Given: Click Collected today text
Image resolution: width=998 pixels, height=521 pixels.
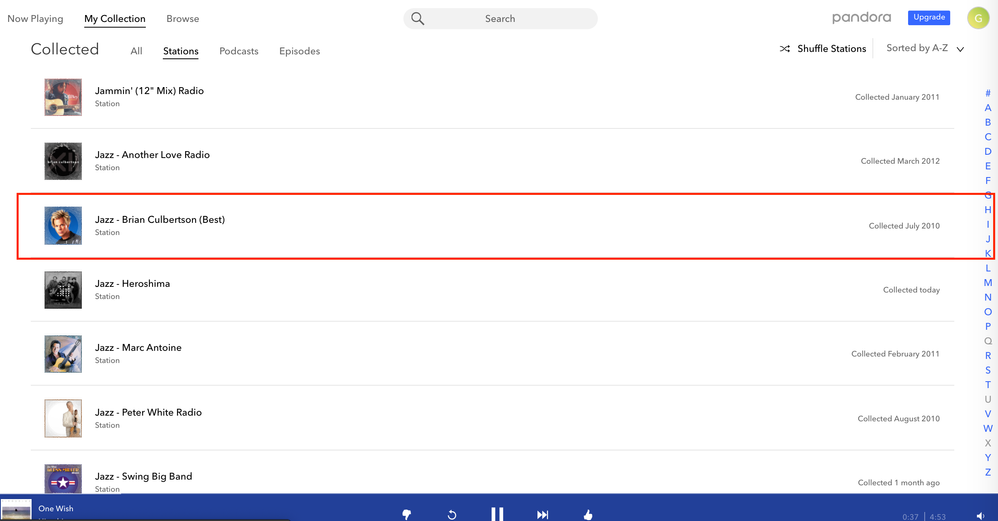Looking at the screenshot, I should [x=911, y=290].
